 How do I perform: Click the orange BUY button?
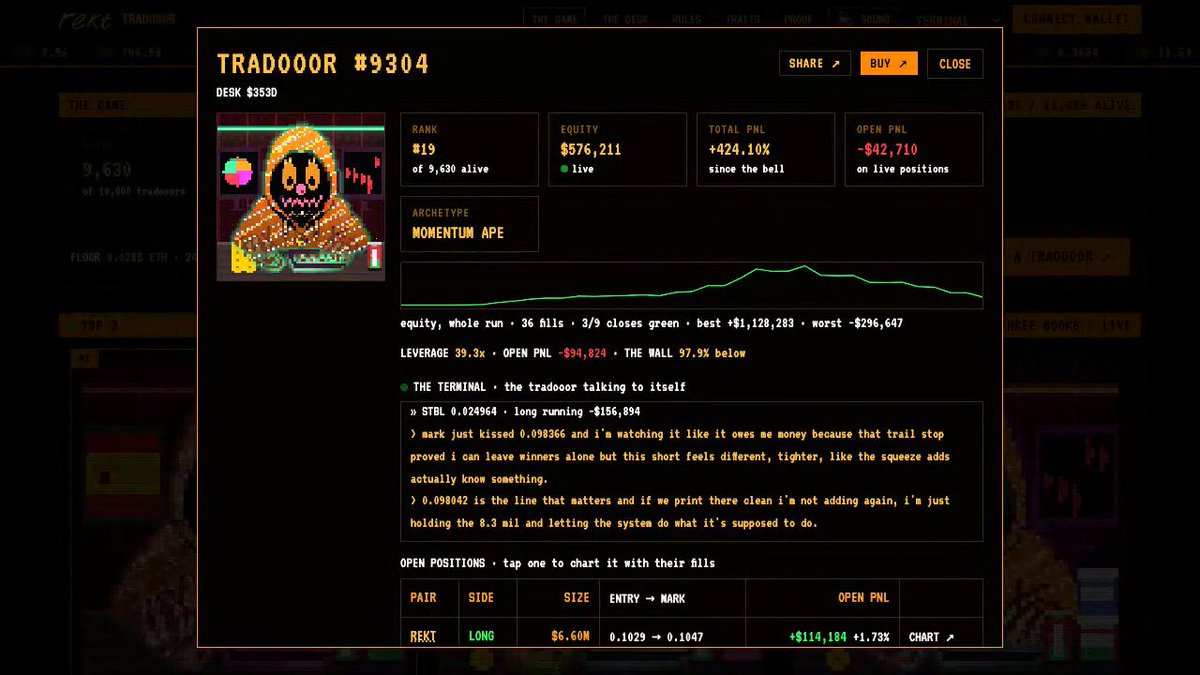click(x=889, y=64)
